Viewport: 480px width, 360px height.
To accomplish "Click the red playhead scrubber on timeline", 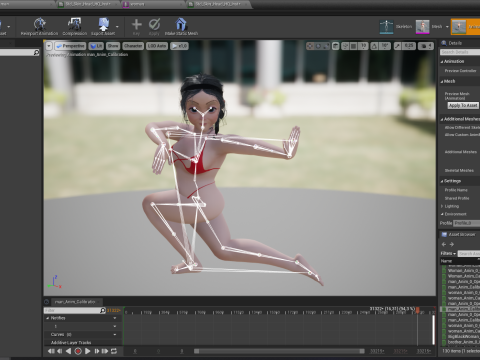I will point(417,310).
